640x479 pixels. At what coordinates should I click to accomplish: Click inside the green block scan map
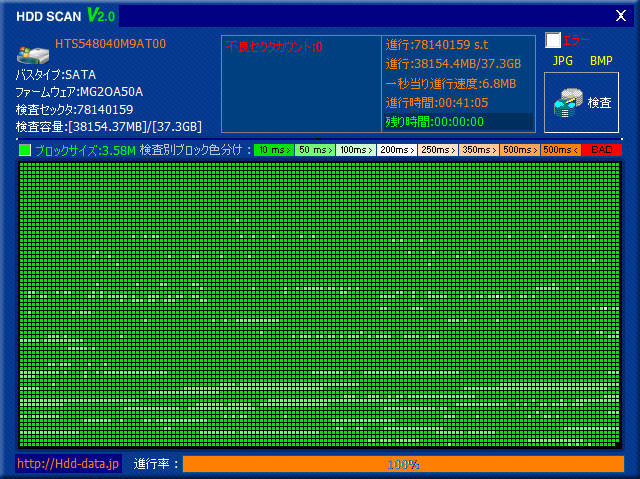click(320, 305)
